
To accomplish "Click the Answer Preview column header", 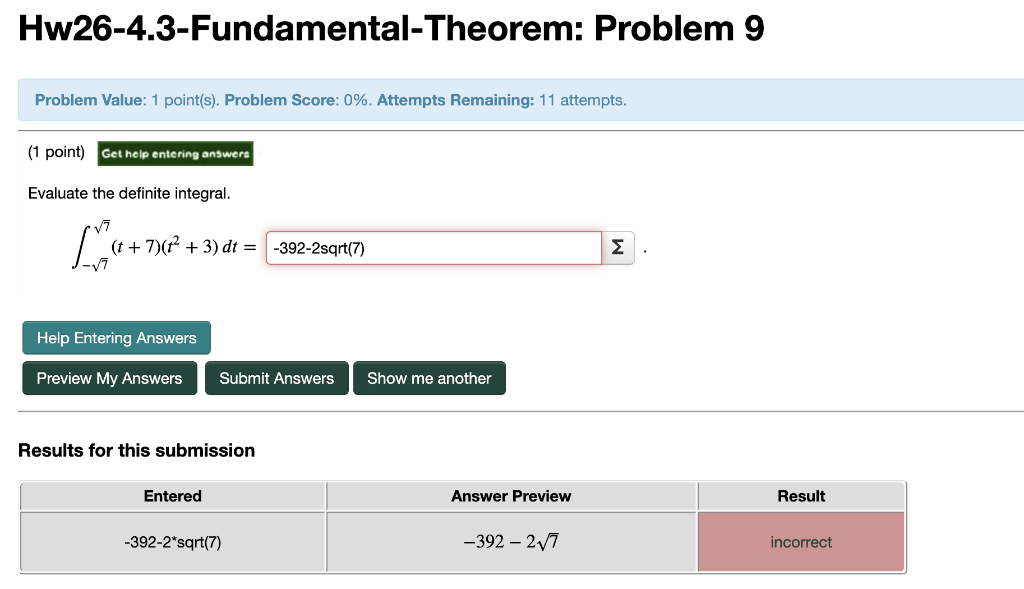I will [511, 496].
